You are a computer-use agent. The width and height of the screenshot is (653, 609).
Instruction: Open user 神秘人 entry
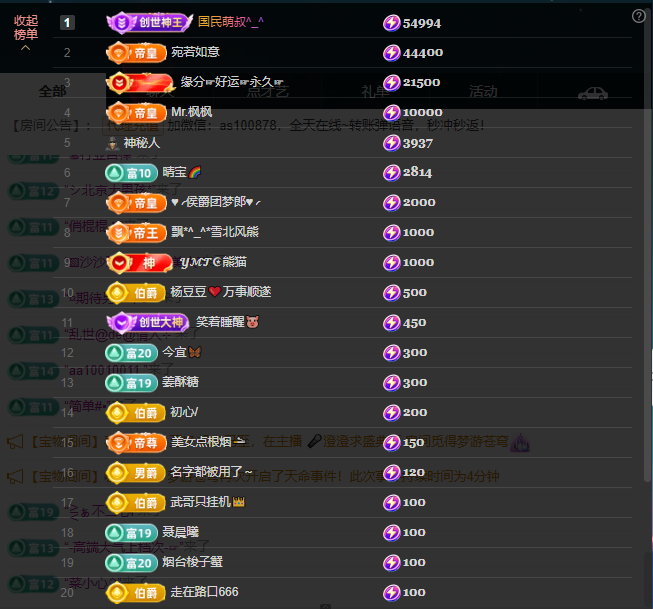pyautogui.click(x=142, y=143)
